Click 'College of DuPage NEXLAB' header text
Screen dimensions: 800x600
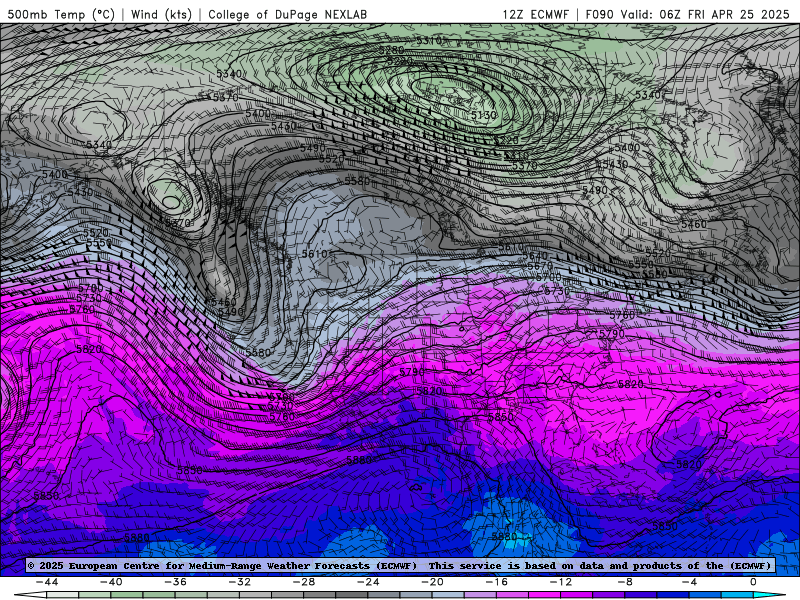[x=287, y=14]
